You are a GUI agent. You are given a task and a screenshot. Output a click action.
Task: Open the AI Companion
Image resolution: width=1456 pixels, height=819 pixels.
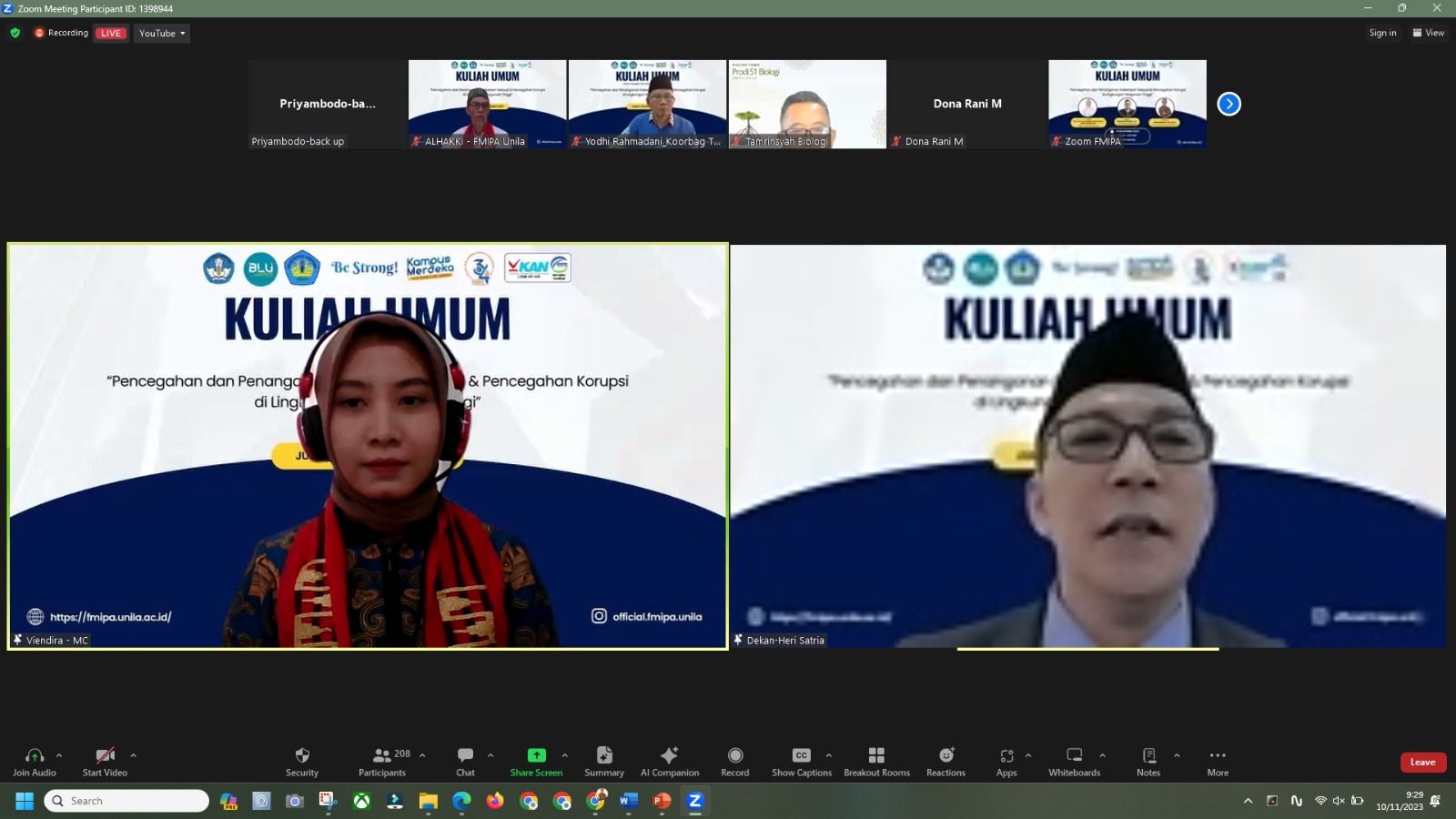[669, 761]
